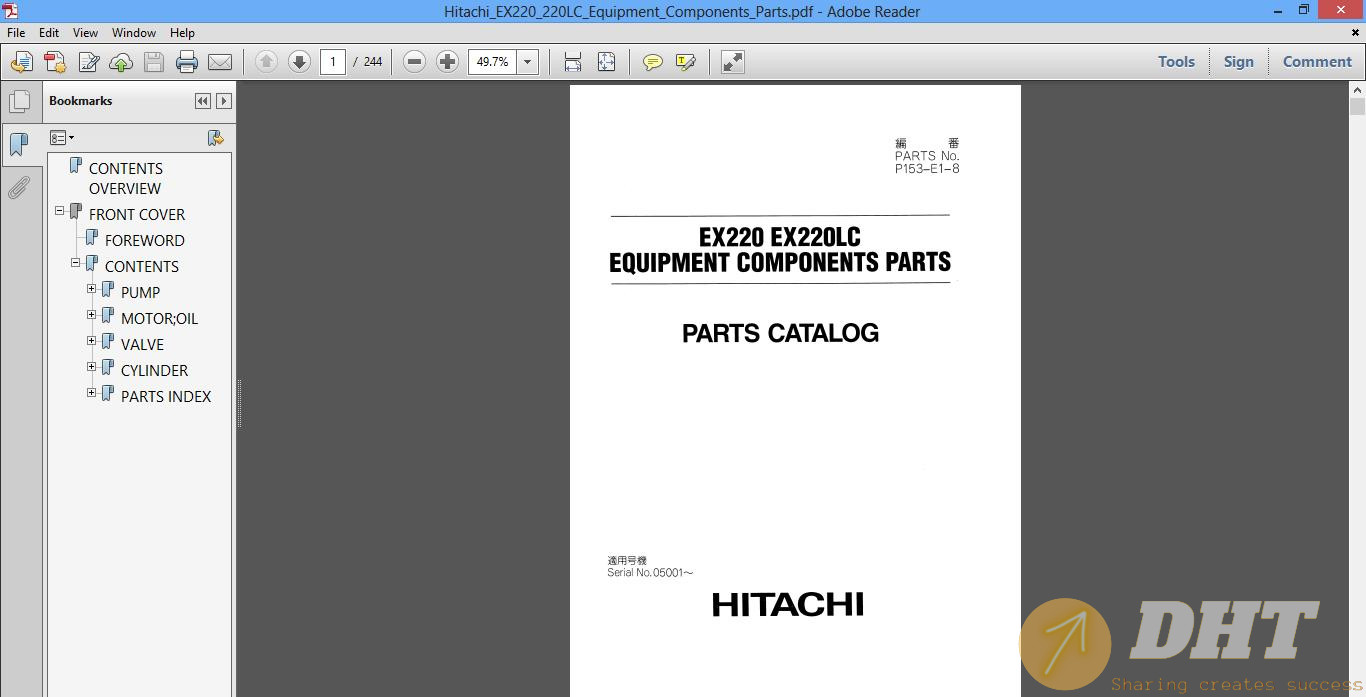Jump to CONTENTS OVERVIEW bookmark
Screen dimensions: 1366x697
125,178
